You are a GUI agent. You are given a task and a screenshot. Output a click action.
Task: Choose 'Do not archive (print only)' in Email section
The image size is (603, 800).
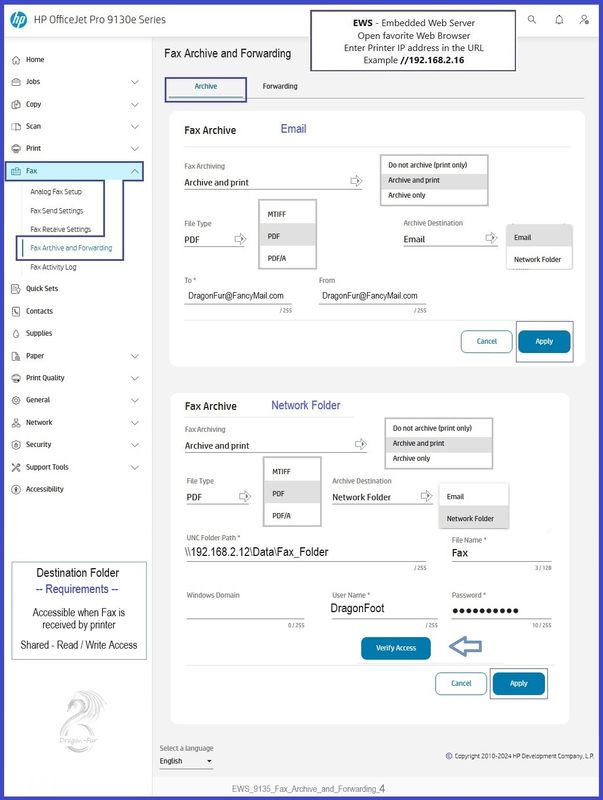pyautogui.click(x=434, y=165)
